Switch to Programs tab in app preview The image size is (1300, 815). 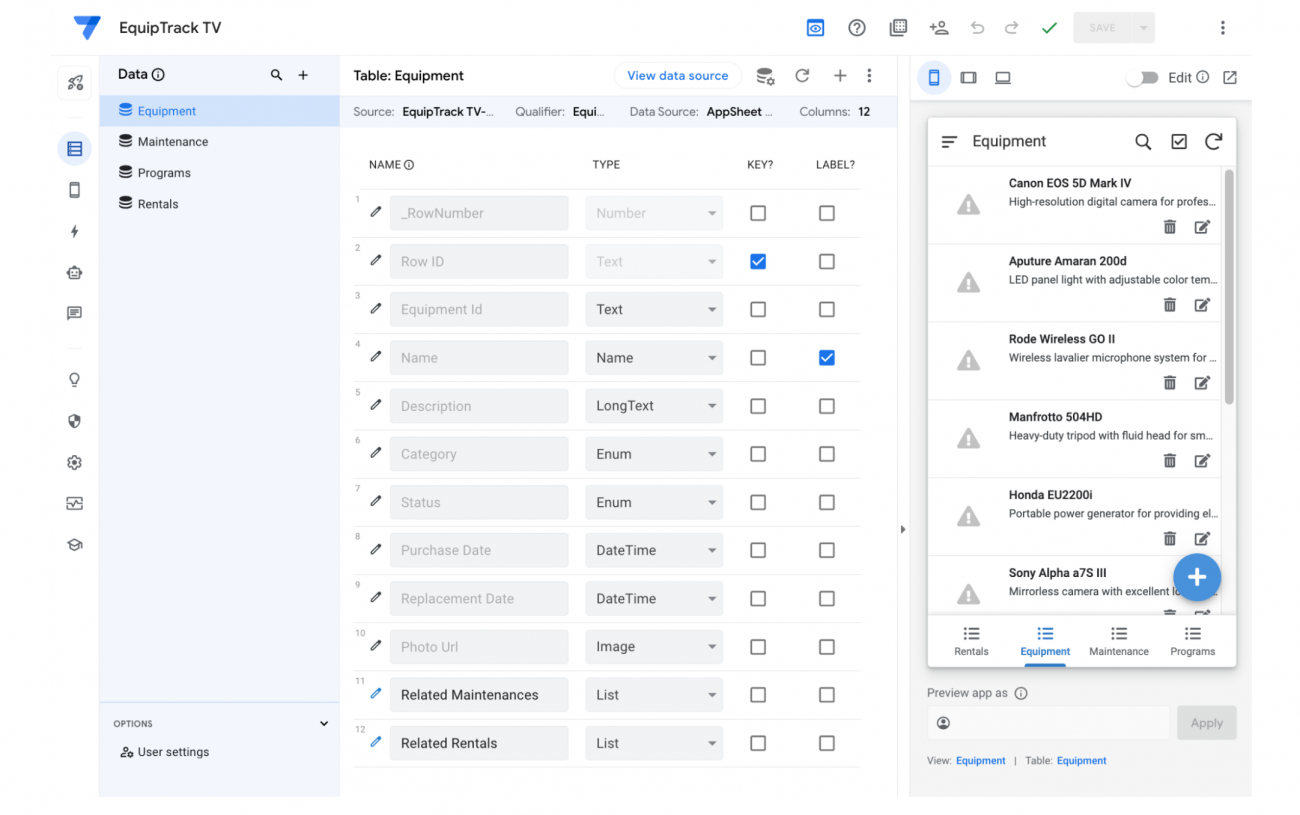coord(1193,641)
